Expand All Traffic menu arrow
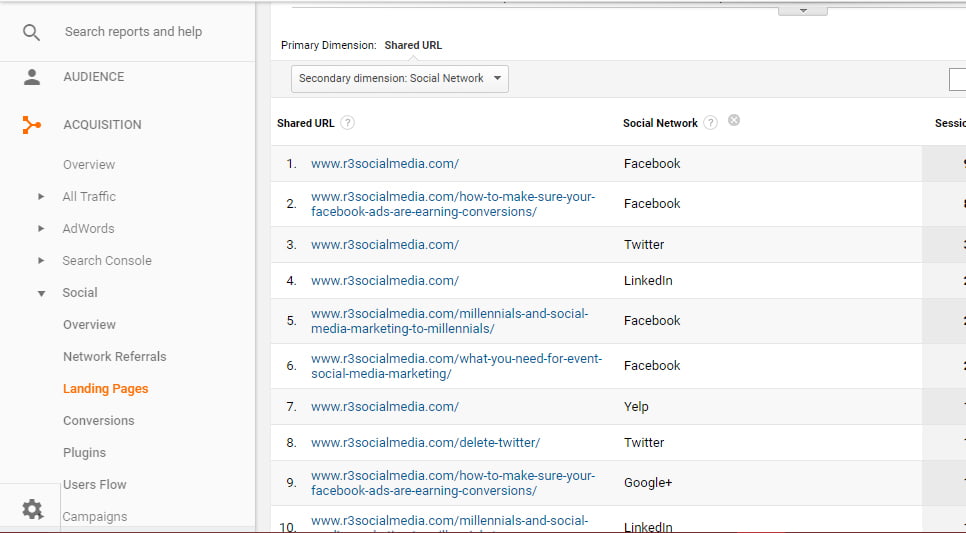The image size is (966, 533). [41, 197]
